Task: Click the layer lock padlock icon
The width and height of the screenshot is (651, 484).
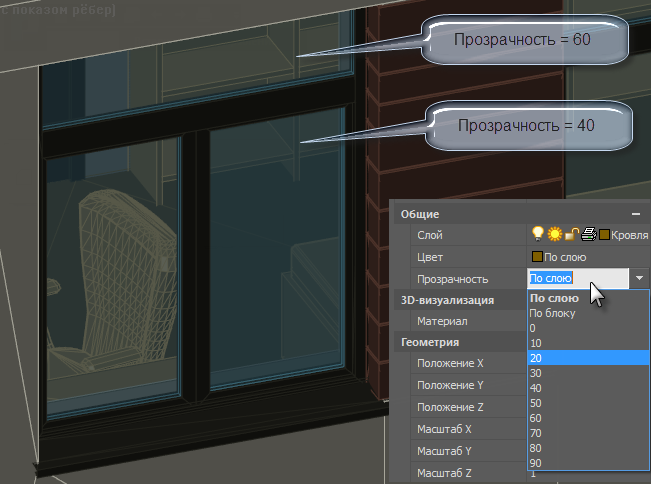Action: (x=568, y=234)
